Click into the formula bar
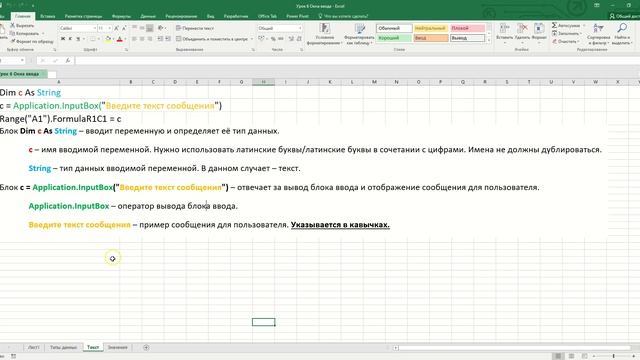 tap(357, 60)
